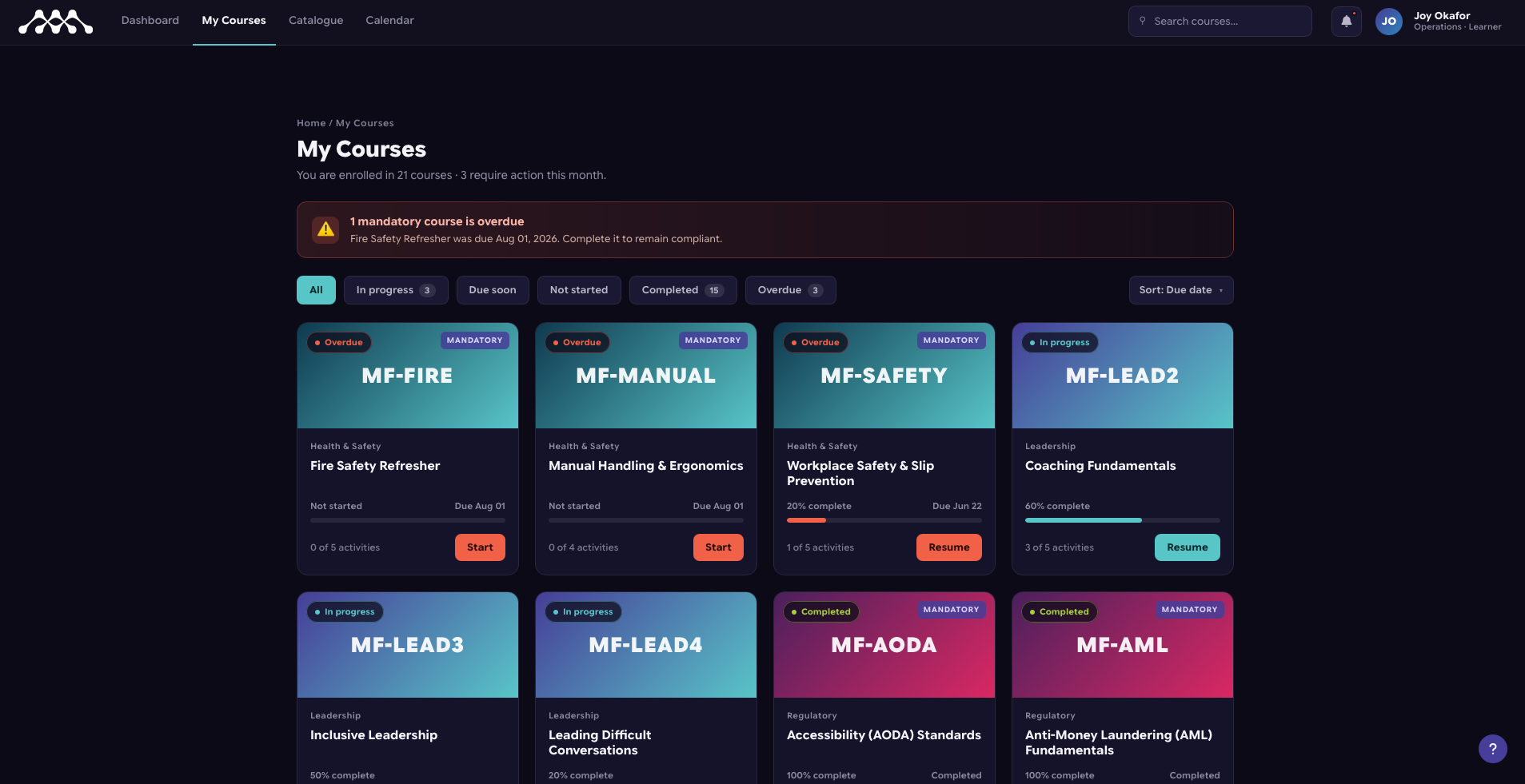The width and height of the screenshot is (1525, 784).
Task: Open the Sort: Due date dropdown
Action: click(x=1181, y=290)
